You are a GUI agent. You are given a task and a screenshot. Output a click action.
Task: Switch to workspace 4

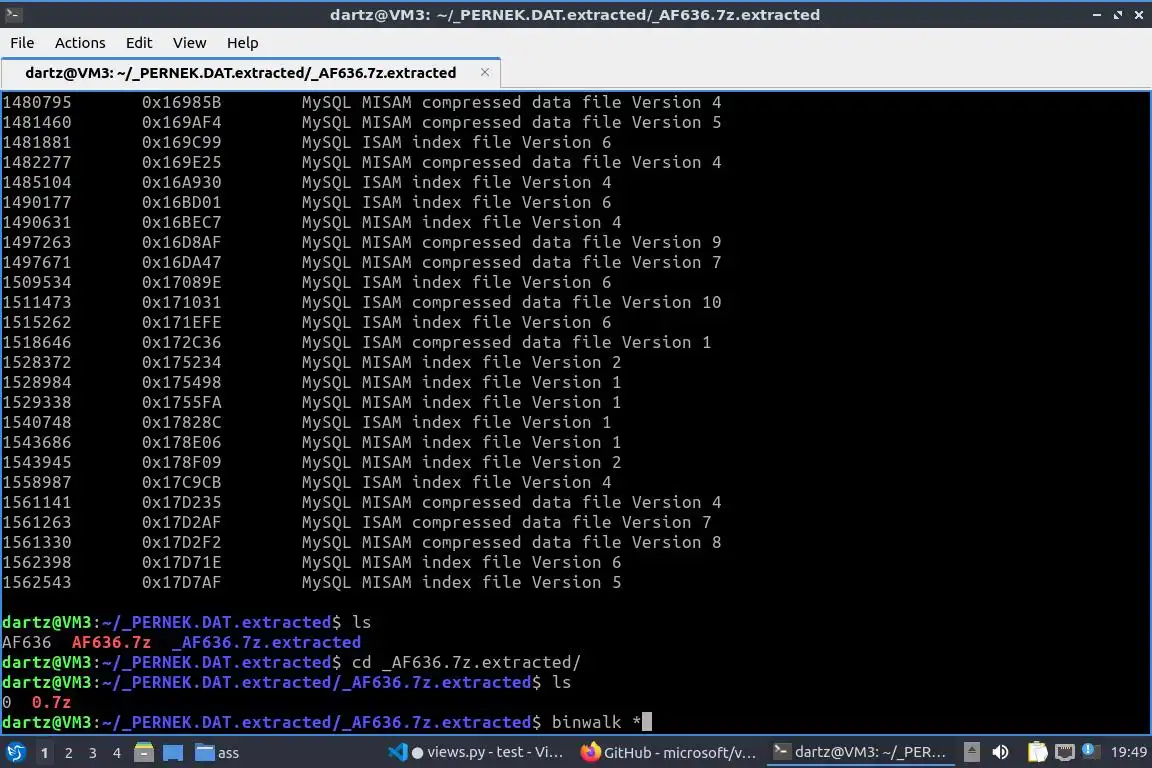117,753
